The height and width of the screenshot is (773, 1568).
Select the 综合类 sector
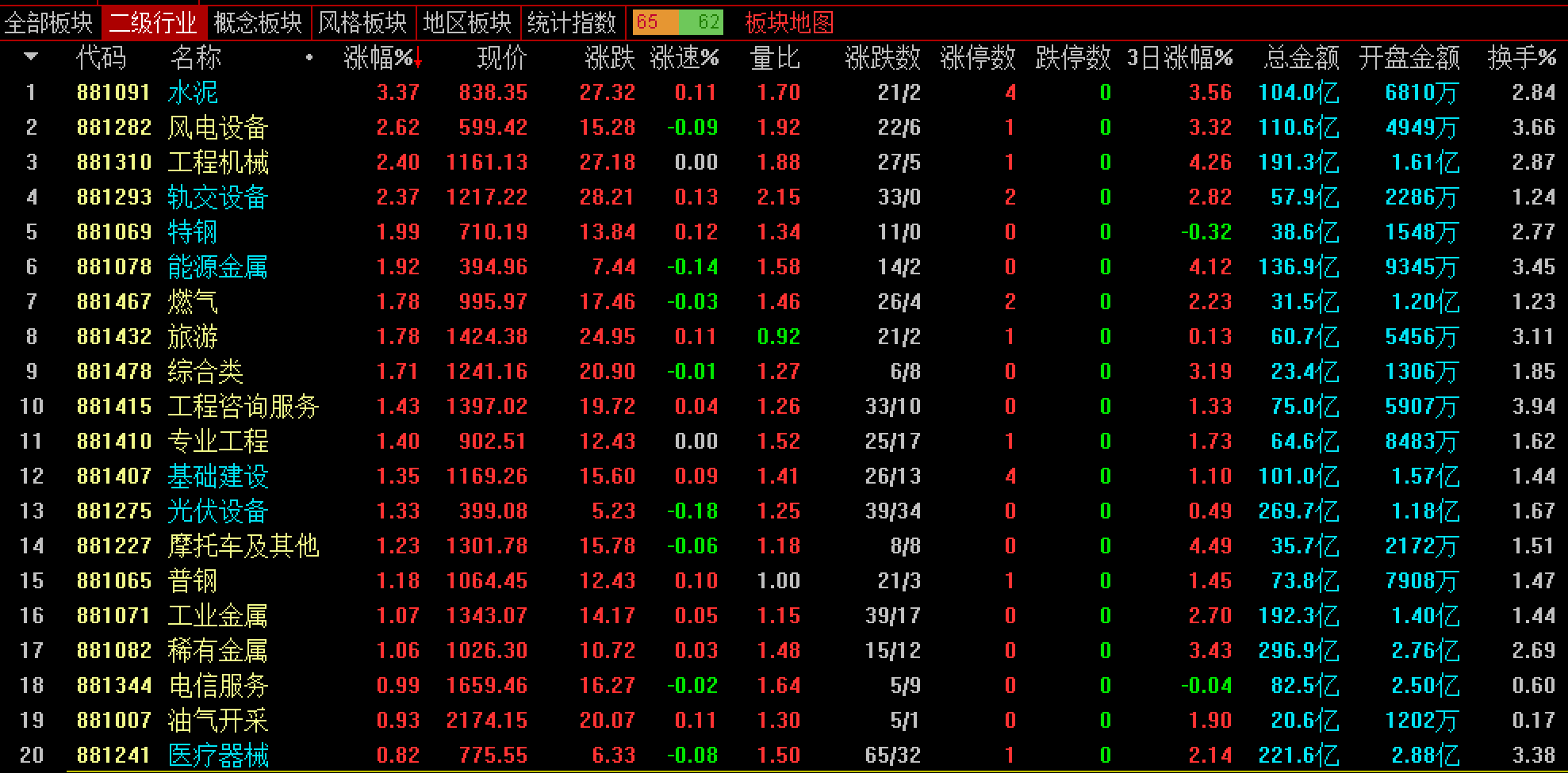[205, 372]
